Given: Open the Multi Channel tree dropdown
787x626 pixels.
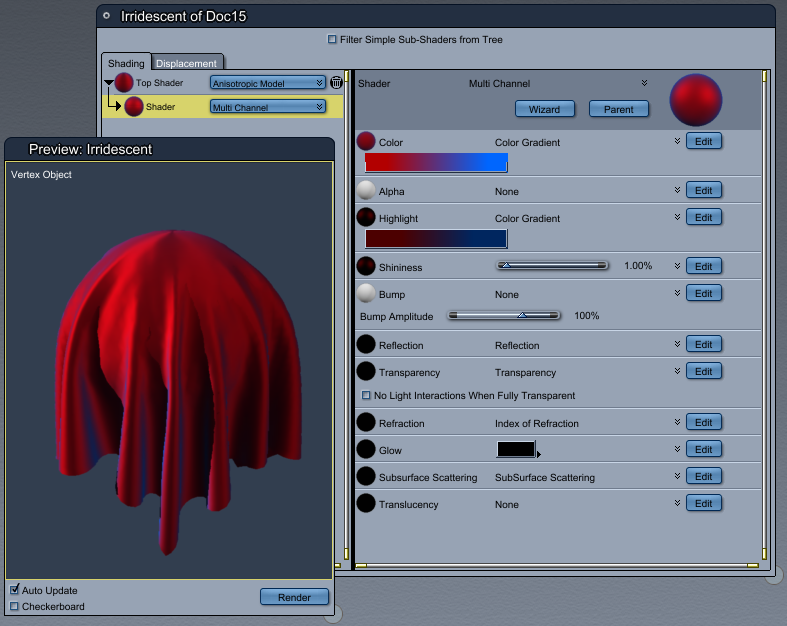Looking at the screenshot, I should point(268,107).
